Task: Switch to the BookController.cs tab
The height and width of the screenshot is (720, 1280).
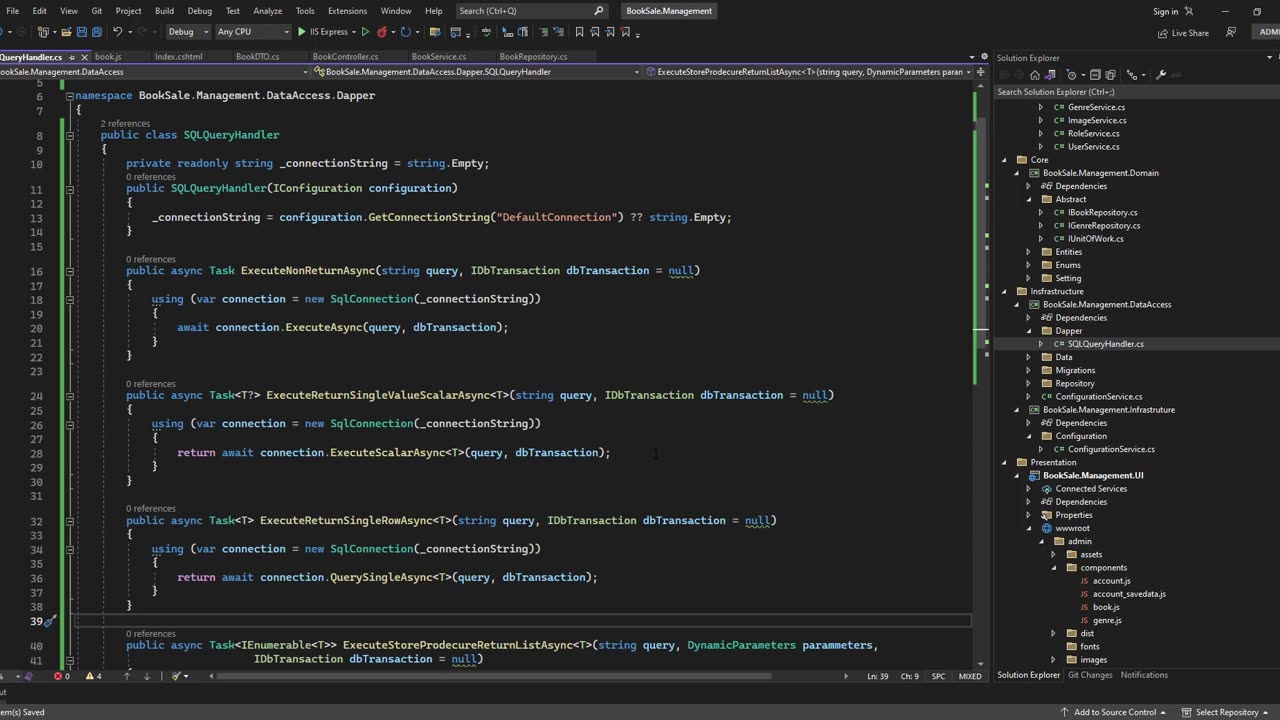Action: (345, 57)
